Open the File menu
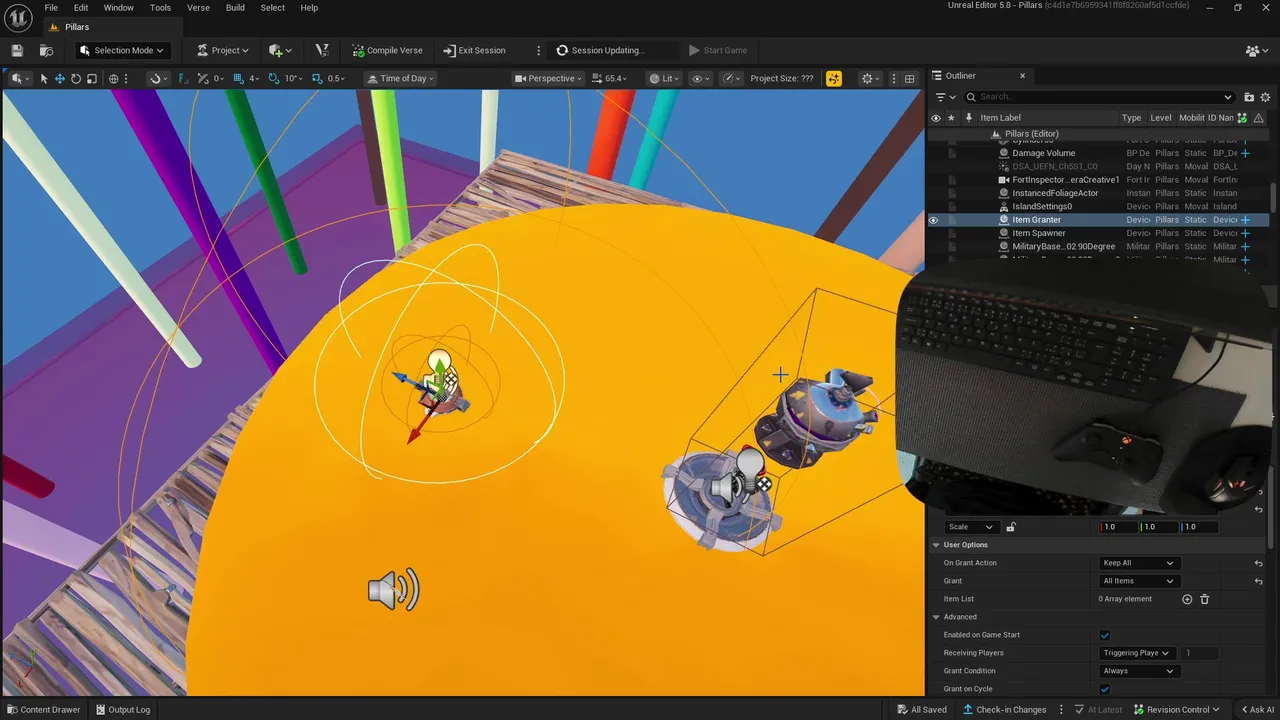Viewport: 1280px width, 720px height. [51, 7]
